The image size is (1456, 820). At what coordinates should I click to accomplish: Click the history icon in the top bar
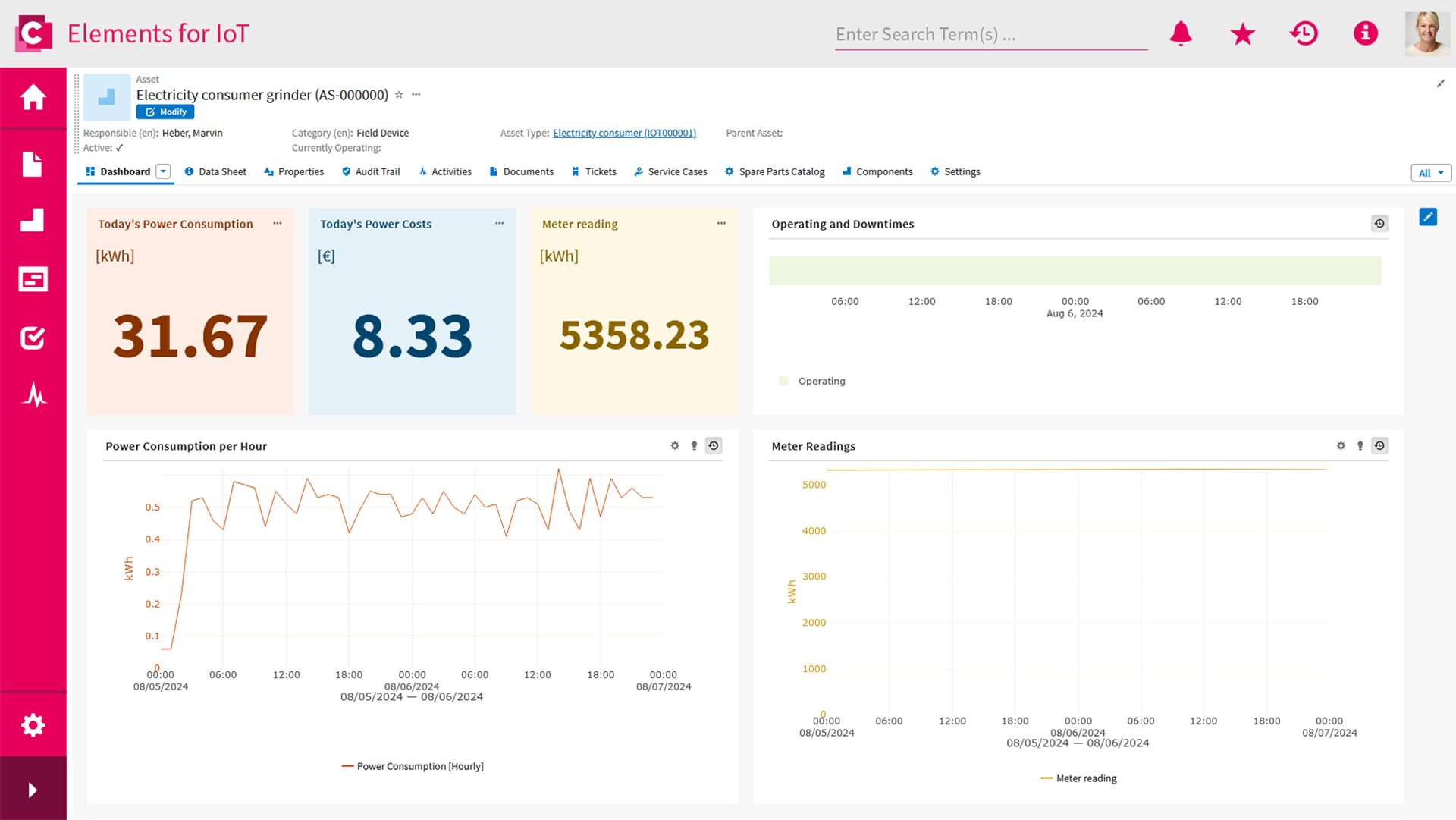point(1304,33)
